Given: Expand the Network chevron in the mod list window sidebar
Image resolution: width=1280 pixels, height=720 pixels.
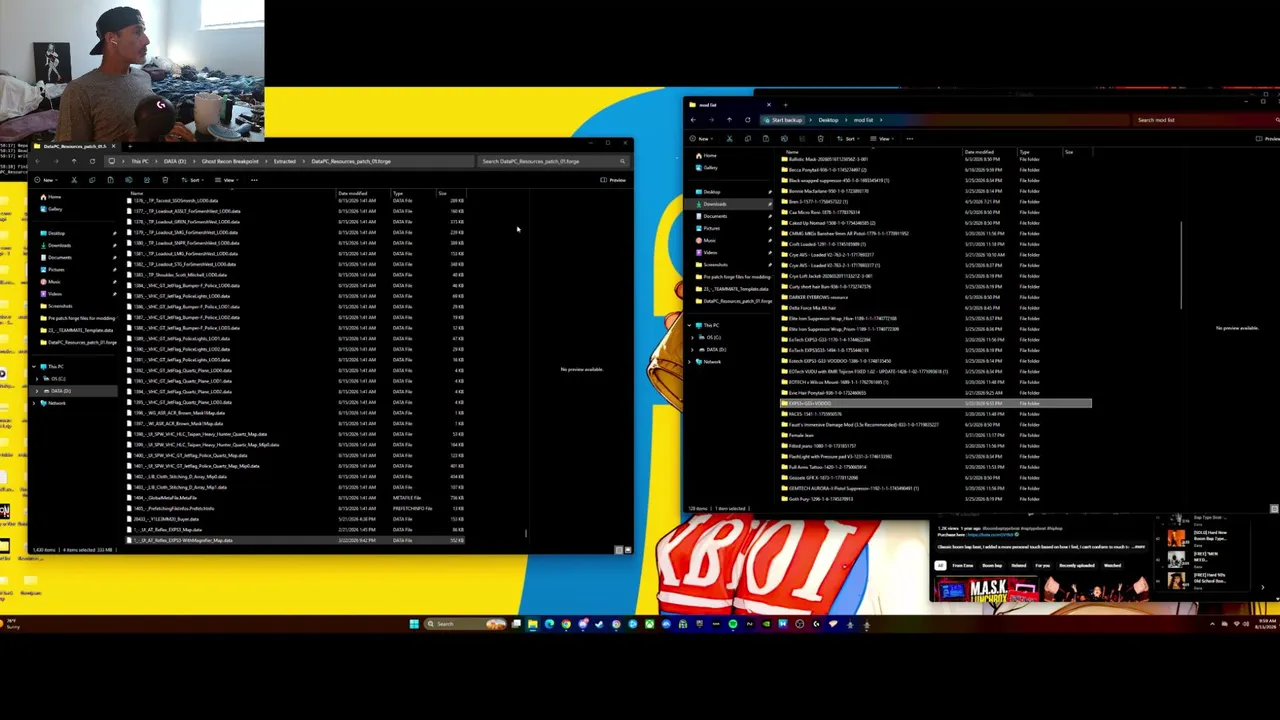Looking at the screenshot, I should click(691, 361).
